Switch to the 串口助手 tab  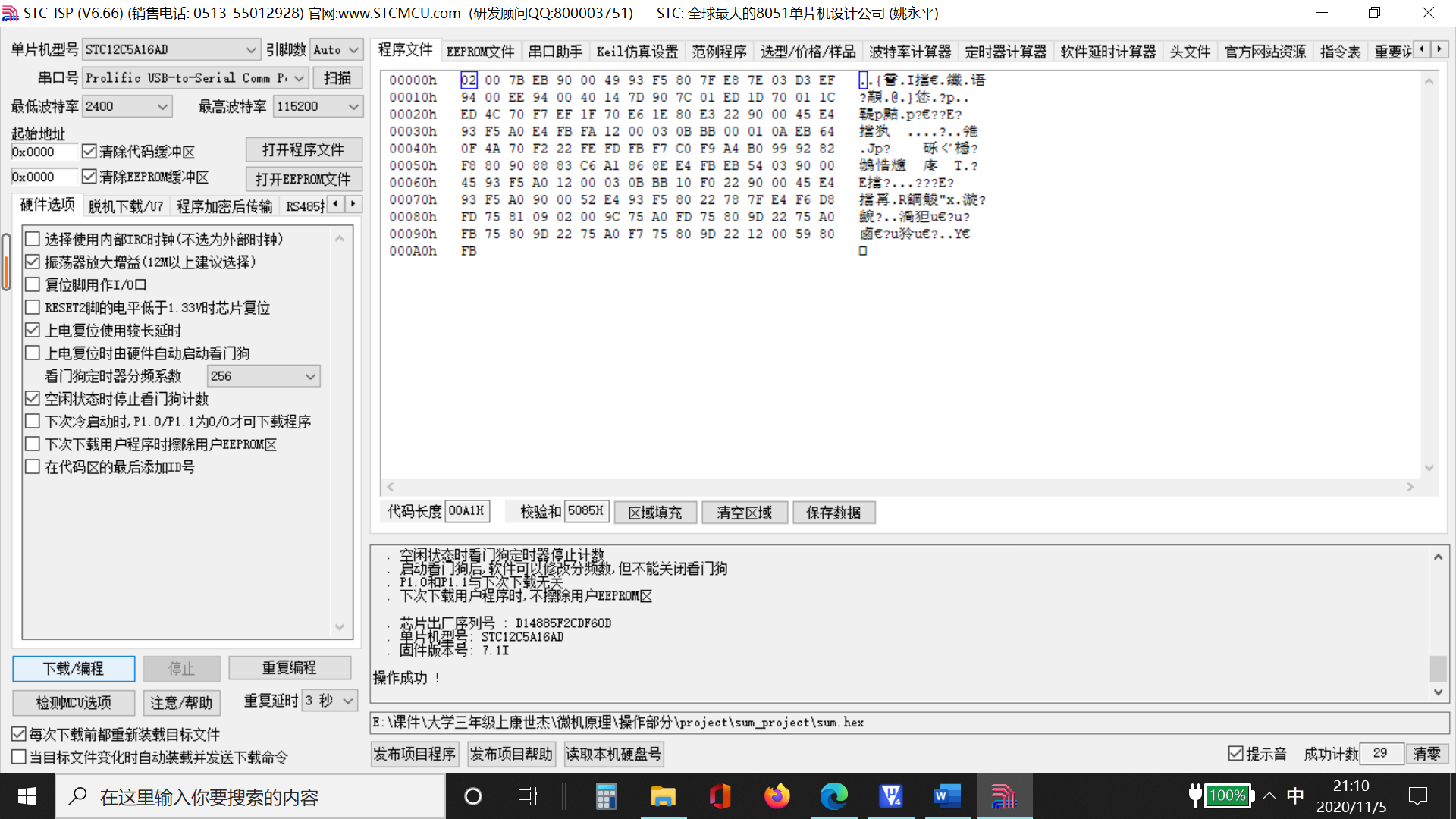click(556, 50)
